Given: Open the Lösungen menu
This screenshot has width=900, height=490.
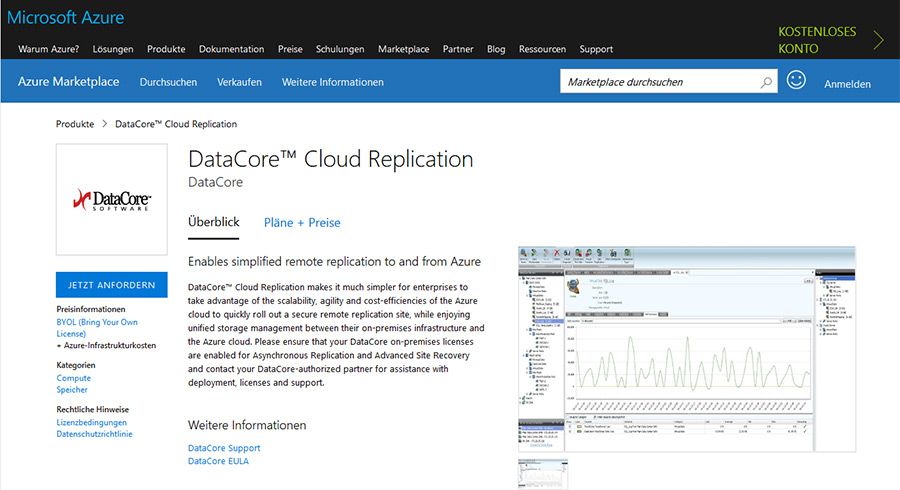Looking at the screenshot, I should 113,49.
